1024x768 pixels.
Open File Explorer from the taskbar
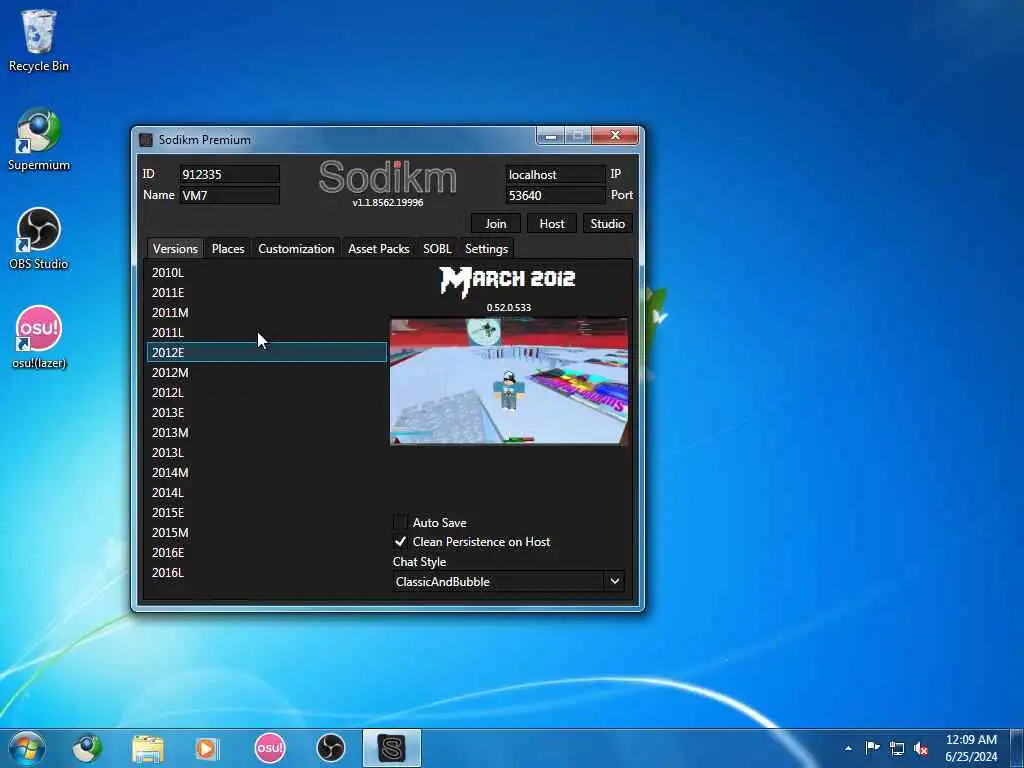pyautogui.click(x=148, y=748)
